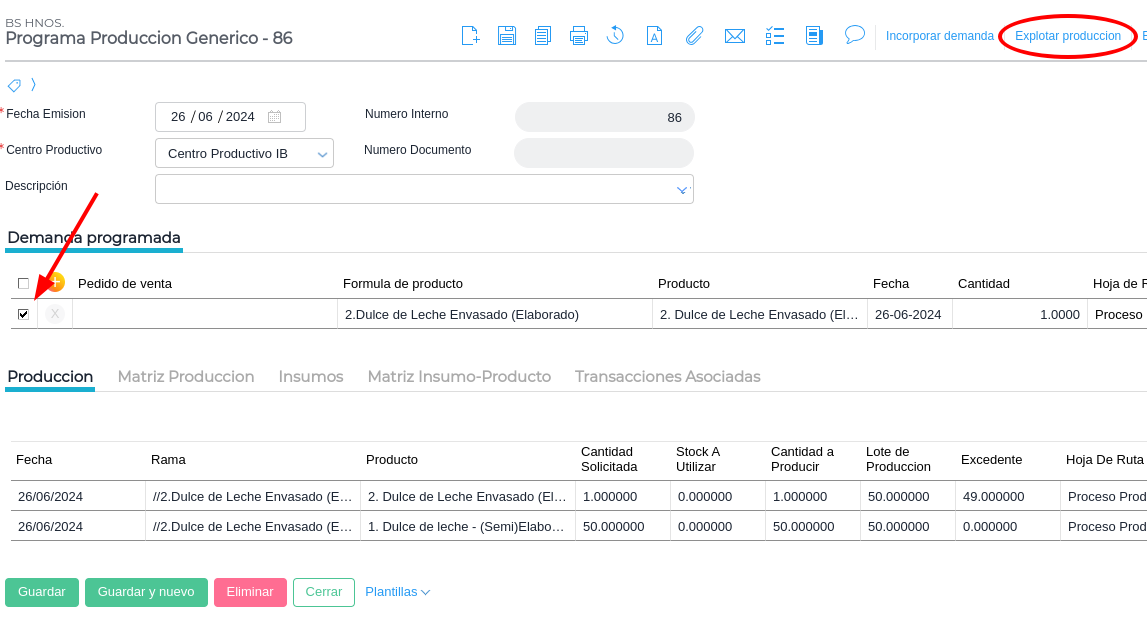Image resolution: width=1147 pixels, height=619 pixels.
Task: Click the save floppy disk icon
Action: [507, 35]
